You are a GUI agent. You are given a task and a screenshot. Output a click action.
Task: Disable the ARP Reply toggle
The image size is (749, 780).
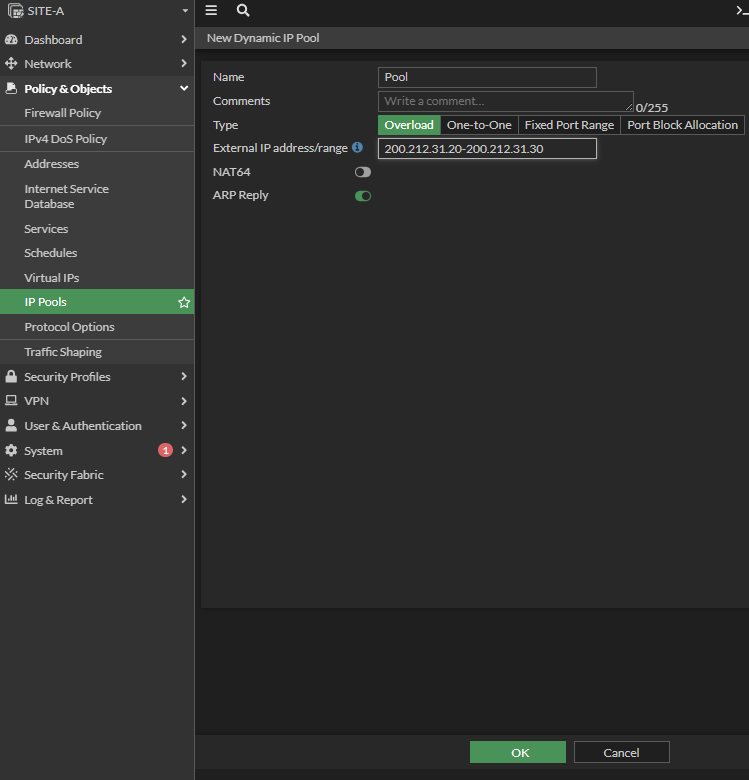click(x=362, y=196)
